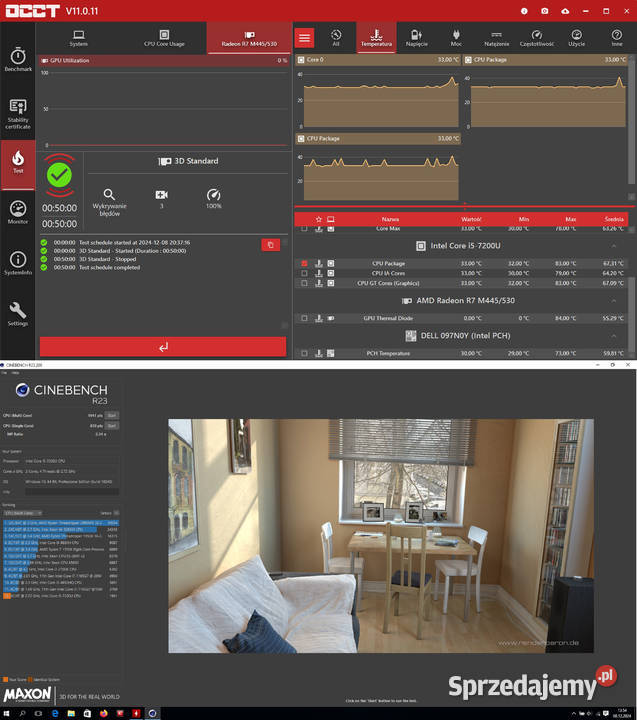The width and height of the screenshot is (637, 720).
Task: Select the Radeon R7 M445/530 tab
Action: tap(249, 38)
